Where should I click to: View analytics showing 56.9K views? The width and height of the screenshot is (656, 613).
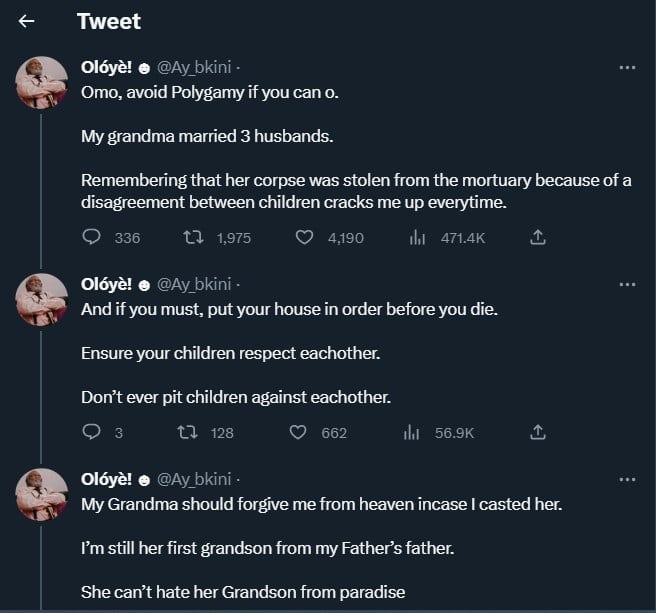[x=410, y=432]
